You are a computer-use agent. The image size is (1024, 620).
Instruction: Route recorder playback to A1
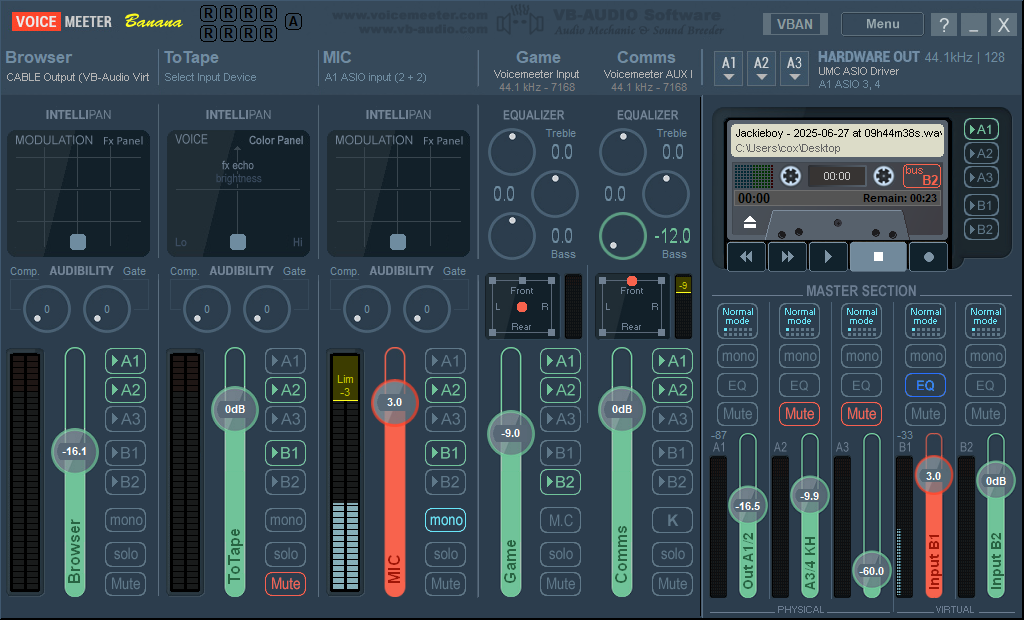click(x=981, y=129)
